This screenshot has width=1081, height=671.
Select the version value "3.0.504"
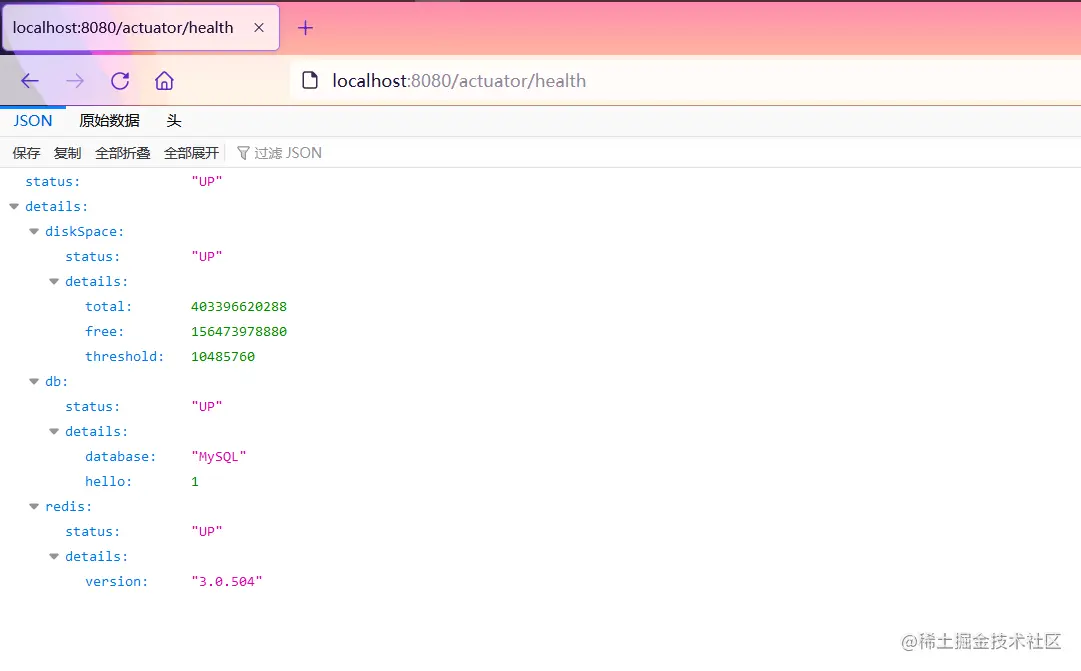coord(227,581)
